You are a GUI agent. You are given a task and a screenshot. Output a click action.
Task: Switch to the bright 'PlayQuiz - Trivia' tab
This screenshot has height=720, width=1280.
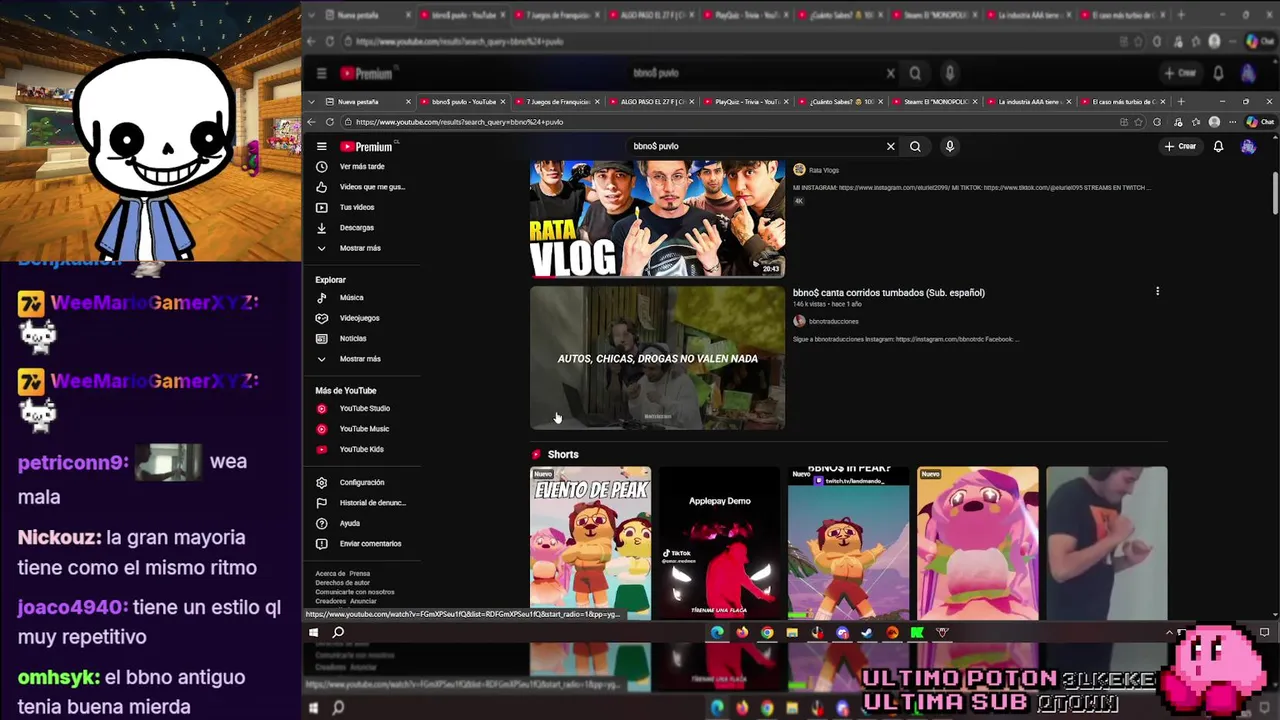745,101
